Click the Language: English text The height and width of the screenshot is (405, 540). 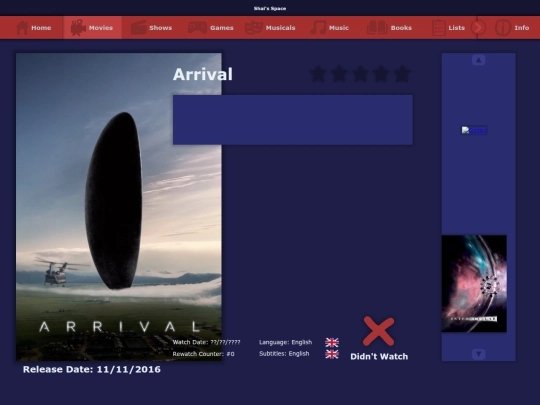[x=285, y=342]
